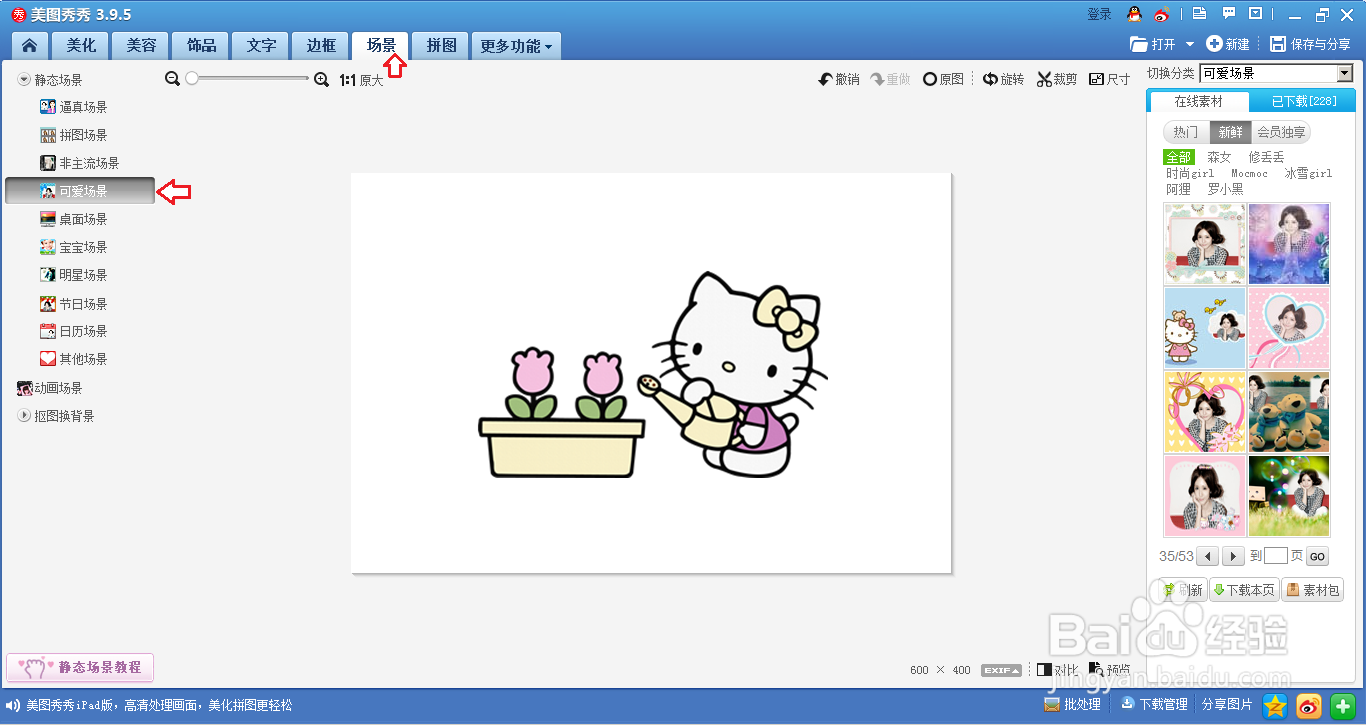
Task: Switch to the 饰品 tab
Action: pyautogui.click(x=201, y=46)
